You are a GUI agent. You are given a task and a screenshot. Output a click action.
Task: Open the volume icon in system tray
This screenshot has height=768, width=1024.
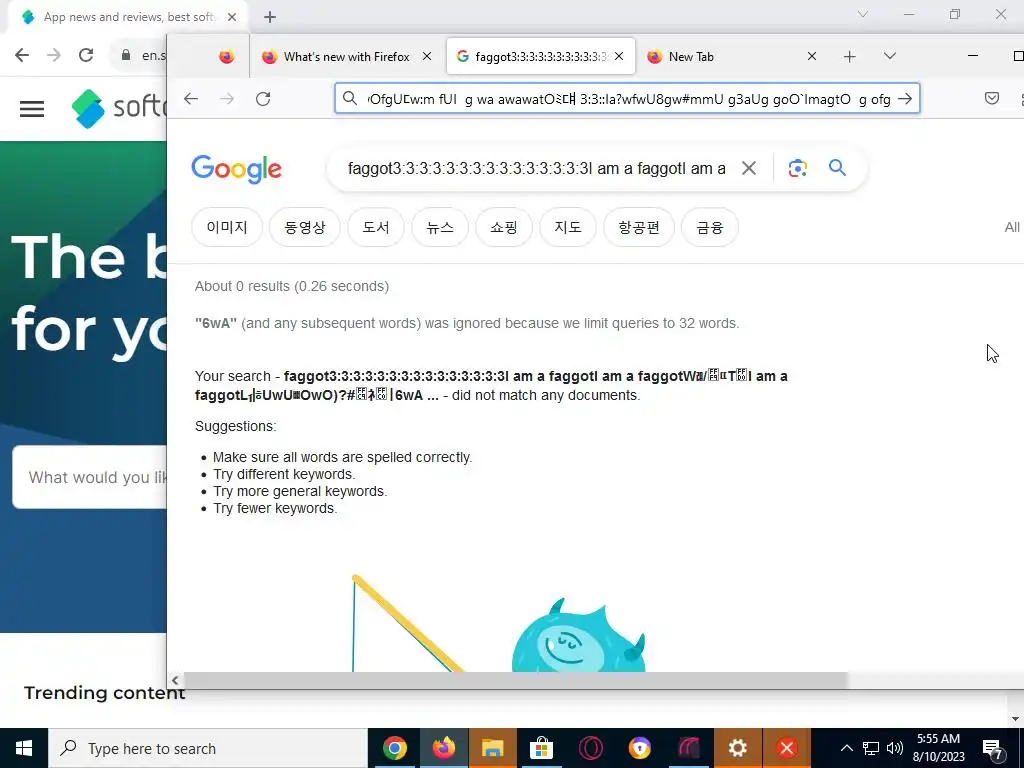(x=895, y=748)
